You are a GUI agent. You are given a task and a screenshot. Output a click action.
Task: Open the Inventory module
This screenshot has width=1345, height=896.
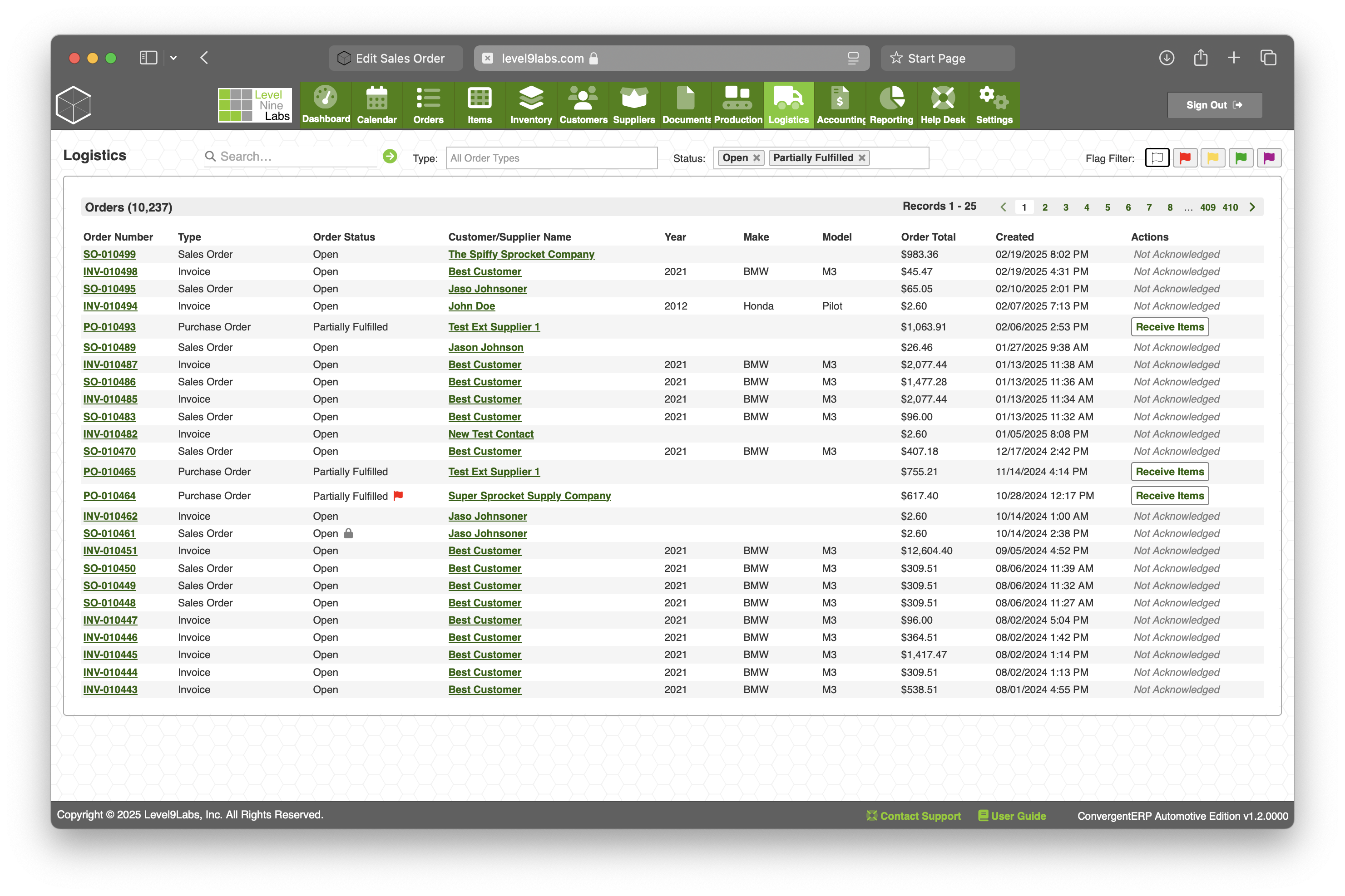(x=531, y=105)
